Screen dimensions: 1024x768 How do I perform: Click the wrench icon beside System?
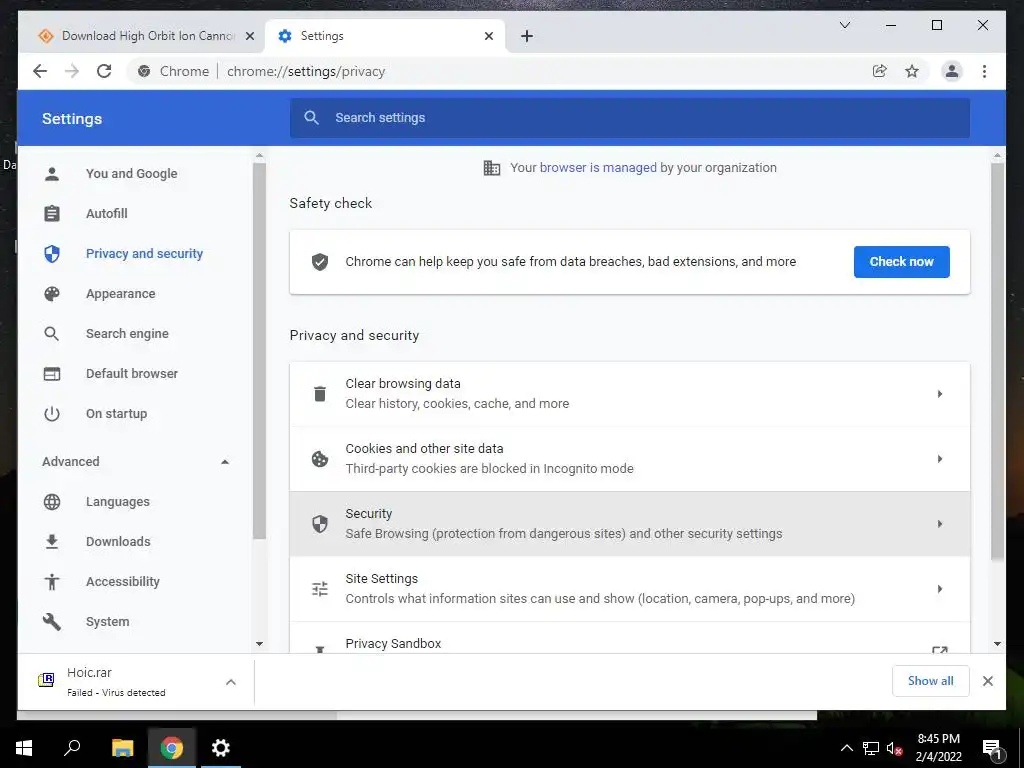coord(52,622)
